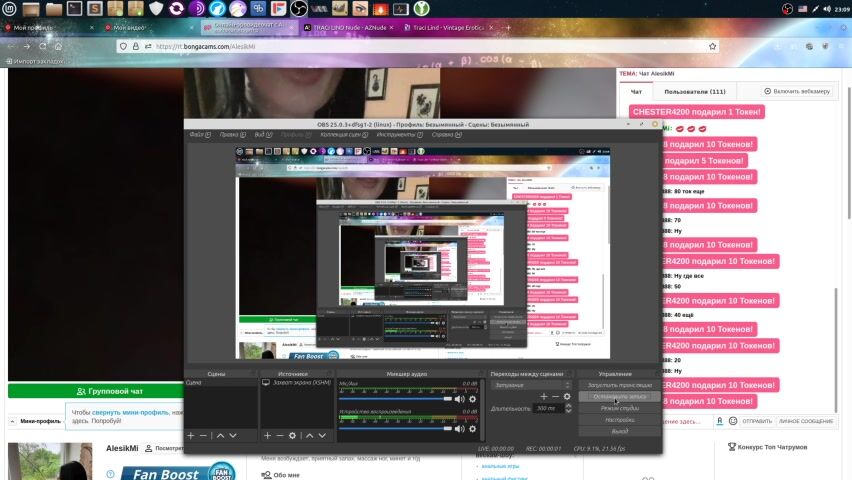Add a new source with plus icon

coord(267,436)
